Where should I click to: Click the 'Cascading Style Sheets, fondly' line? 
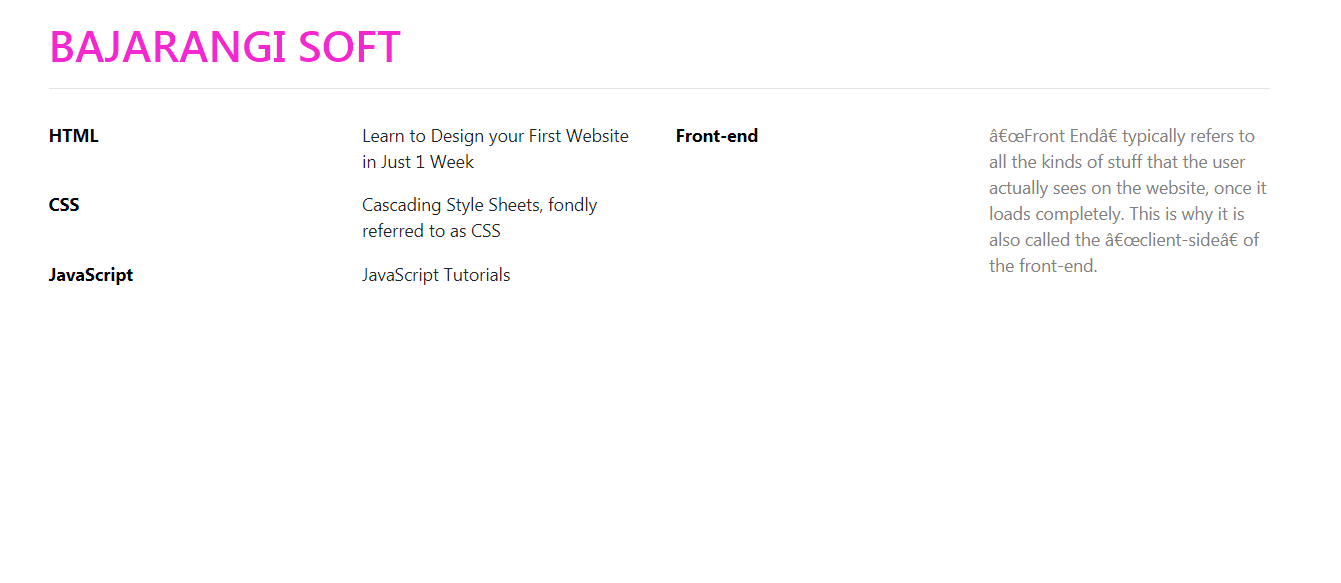pyautogui.click(x=479, y=205)
